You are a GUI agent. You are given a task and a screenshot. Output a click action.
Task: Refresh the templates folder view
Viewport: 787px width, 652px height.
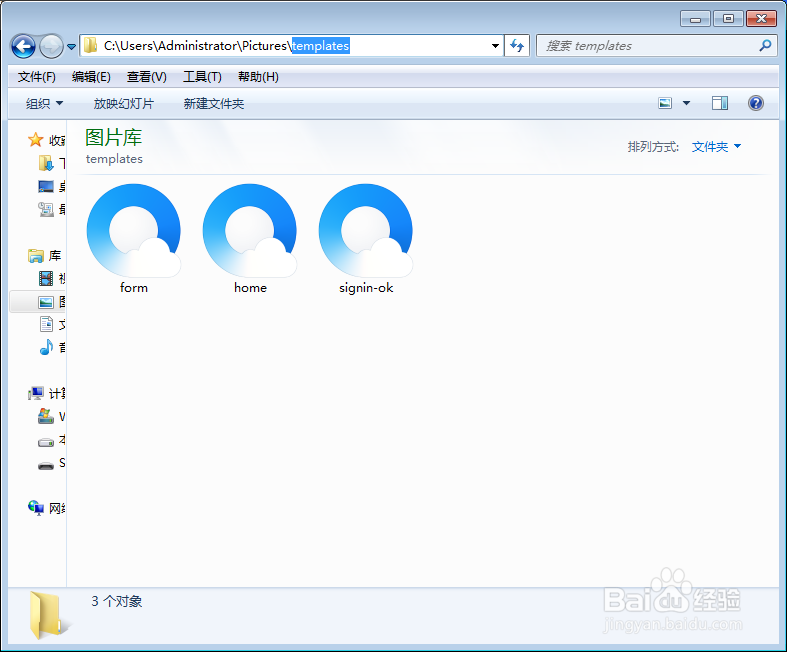point(517,46)
